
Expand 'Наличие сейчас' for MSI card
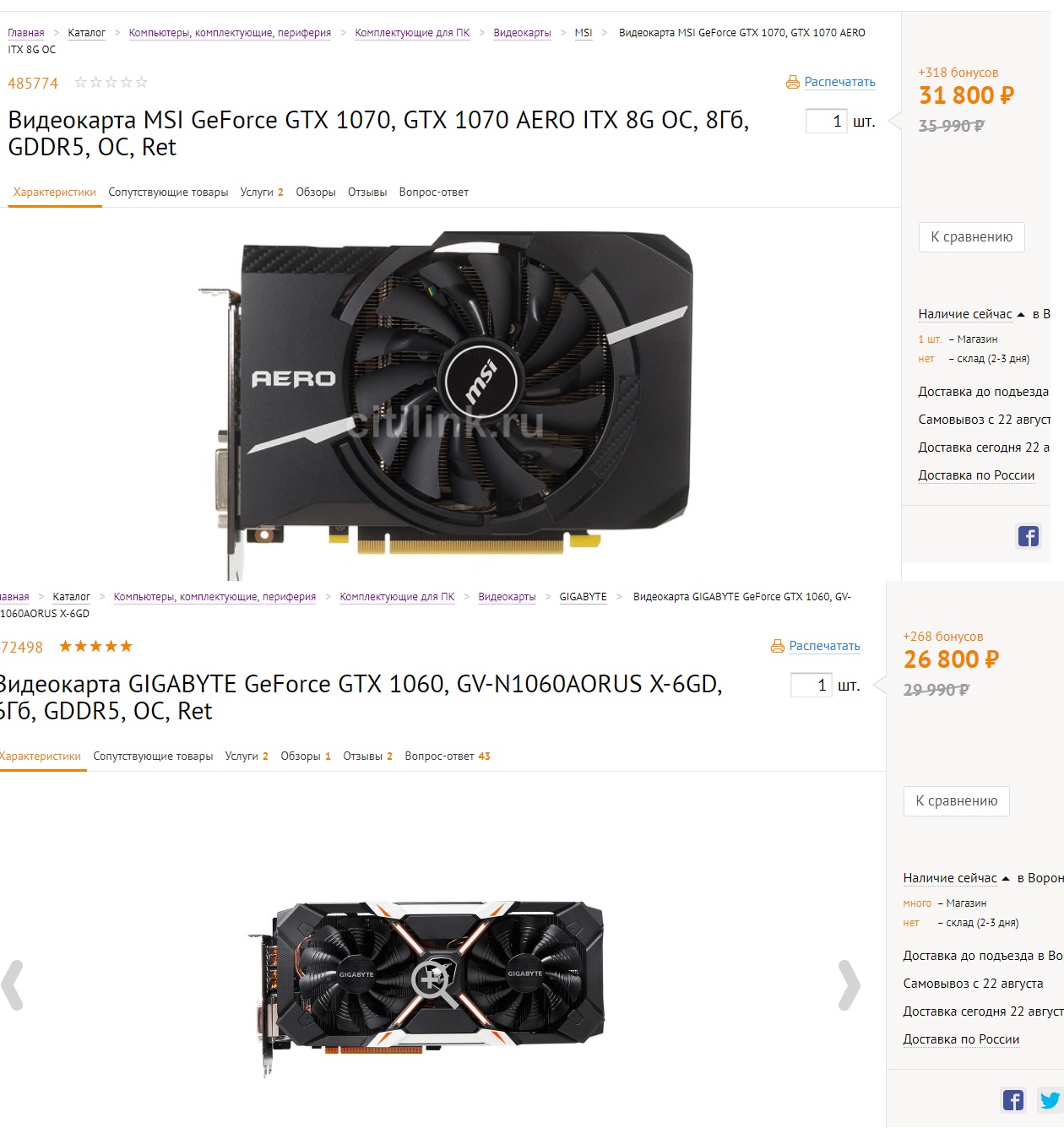tap(971, 314)
